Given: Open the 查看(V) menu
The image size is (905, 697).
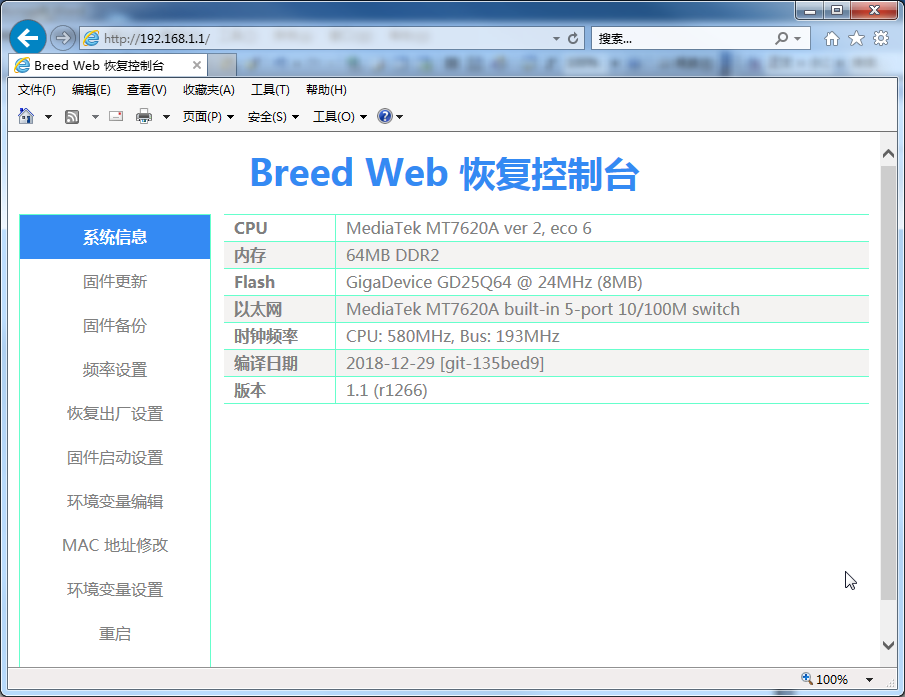Looking at the screenshot, I should (147, 90).
